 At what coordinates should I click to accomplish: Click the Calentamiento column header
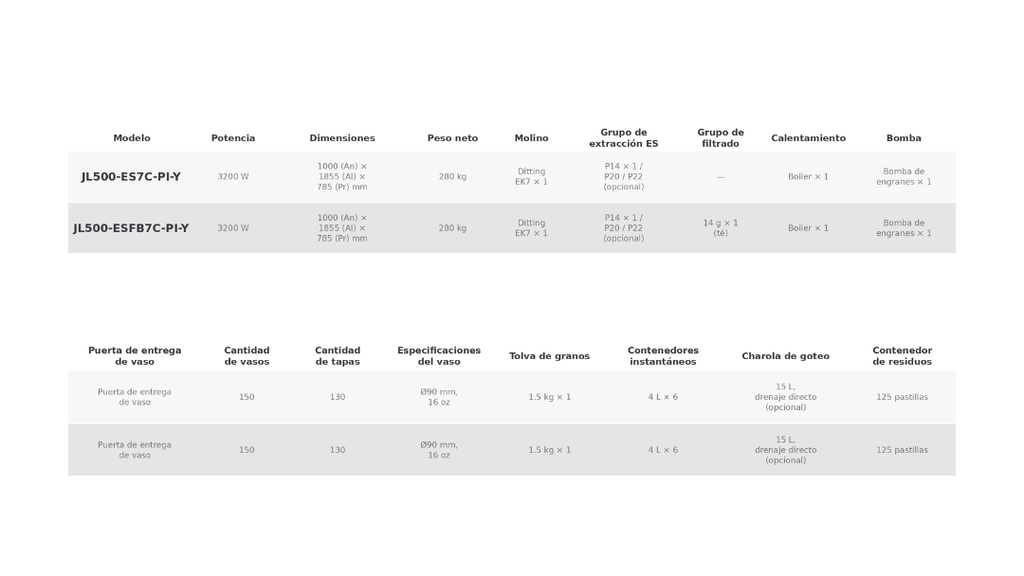coord(808,138)
